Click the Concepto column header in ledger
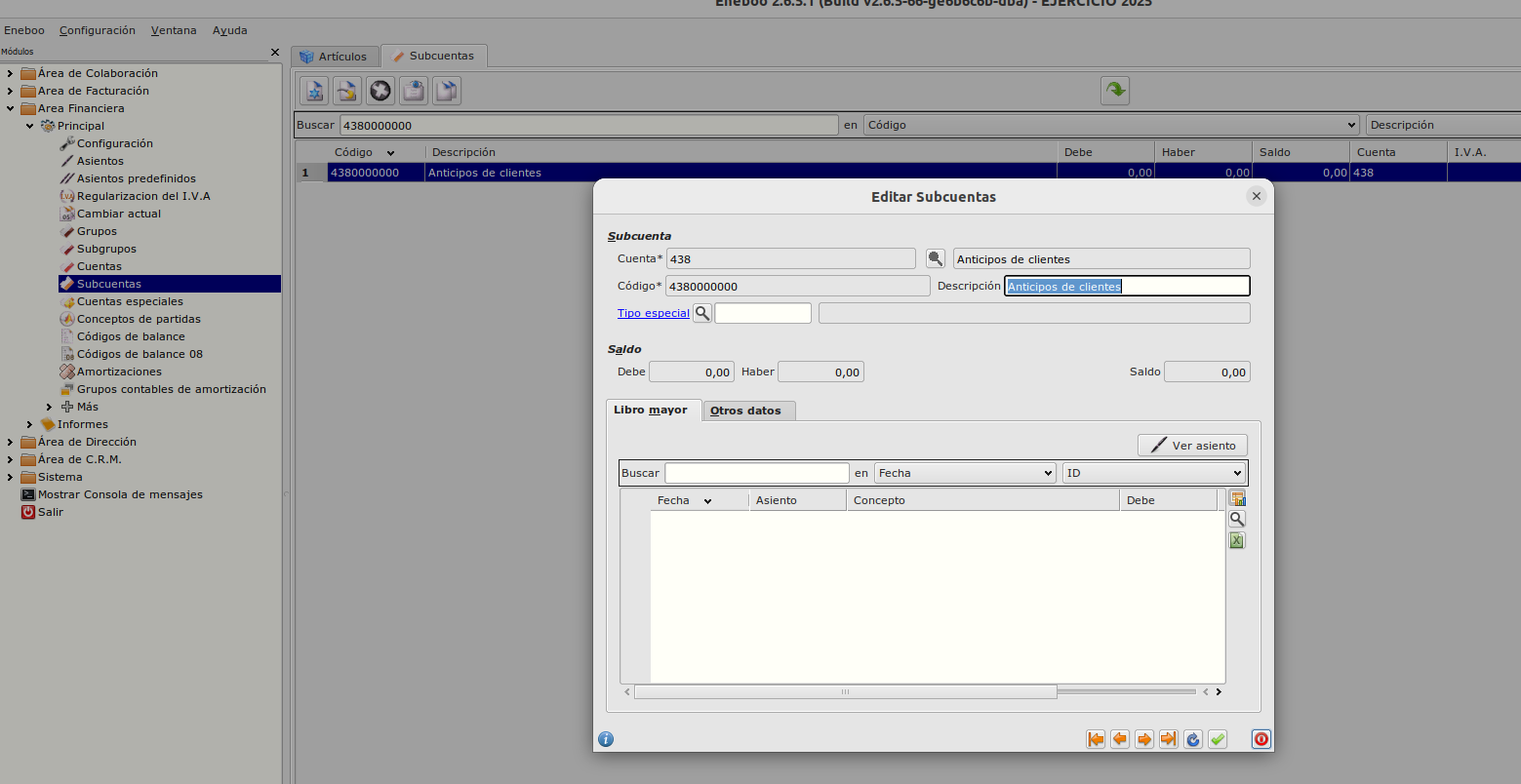The width and height of the screenshot is (1521, 784). (982, 500)
